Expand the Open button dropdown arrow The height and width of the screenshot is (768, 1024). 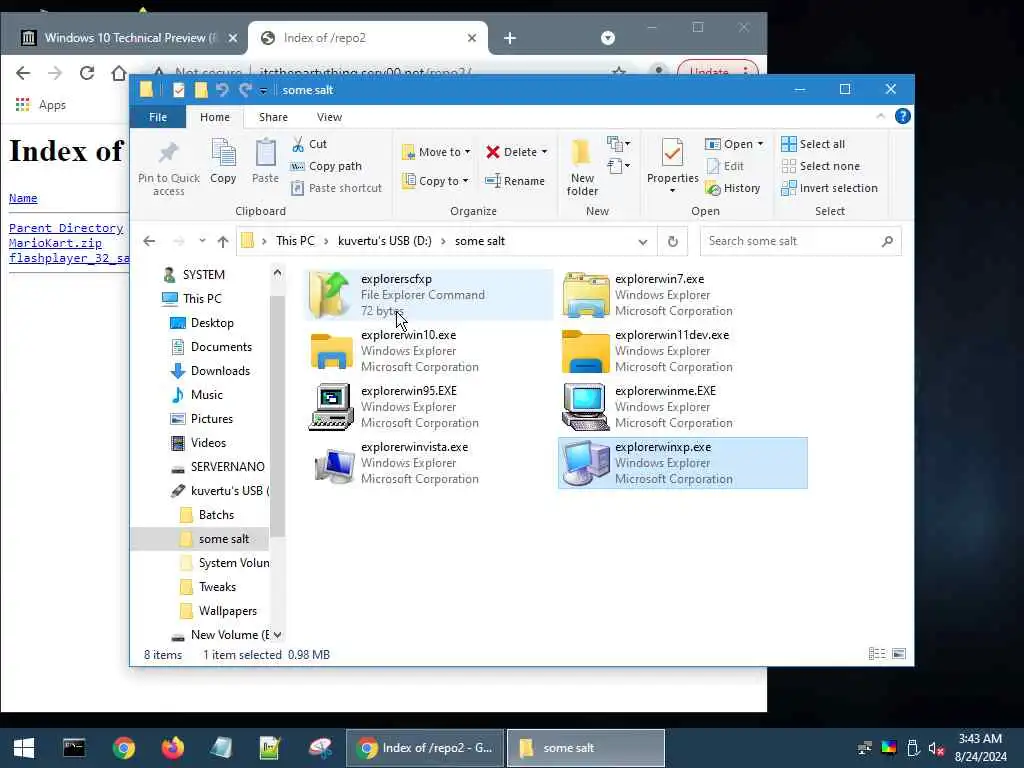click(760, 144)
